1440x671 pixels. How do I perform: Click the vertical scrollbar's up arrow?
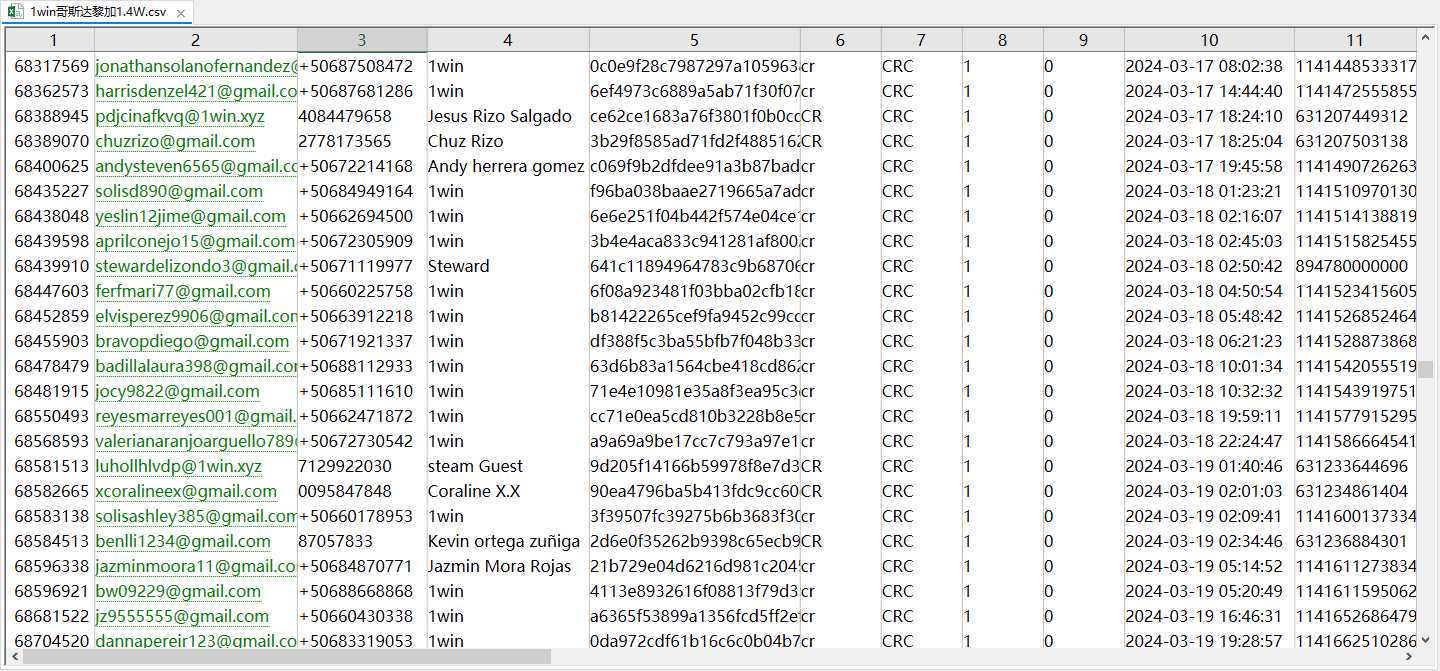(x=1426, y=35)
